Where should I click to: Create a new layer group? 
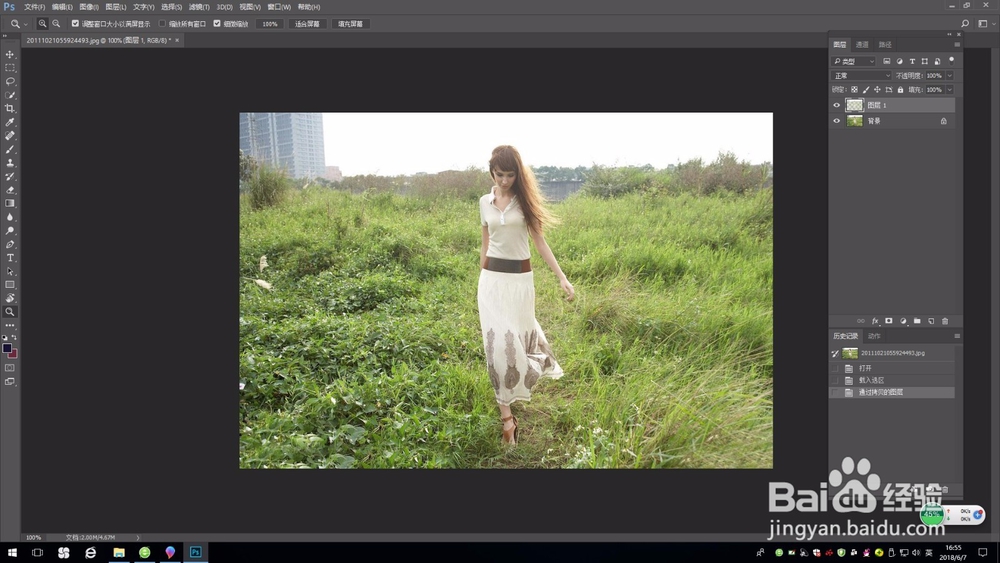(x=917, y=321)
